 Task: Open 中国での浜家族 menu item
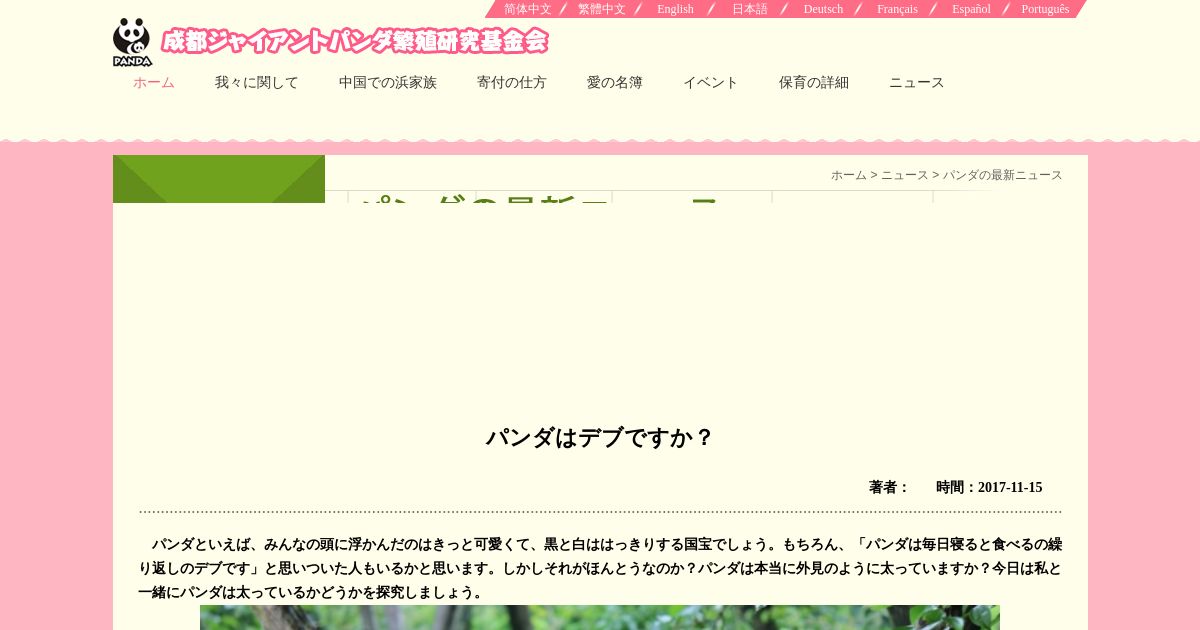[388, 83]
